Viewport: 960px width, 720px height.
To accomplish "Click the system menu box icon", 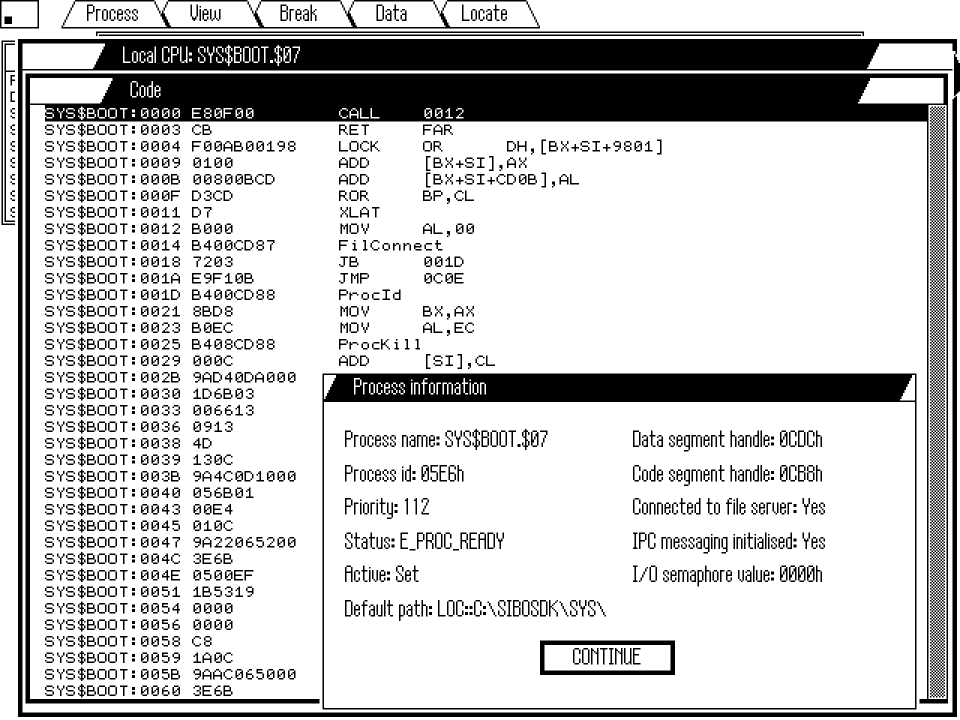I will click(19, 15).
